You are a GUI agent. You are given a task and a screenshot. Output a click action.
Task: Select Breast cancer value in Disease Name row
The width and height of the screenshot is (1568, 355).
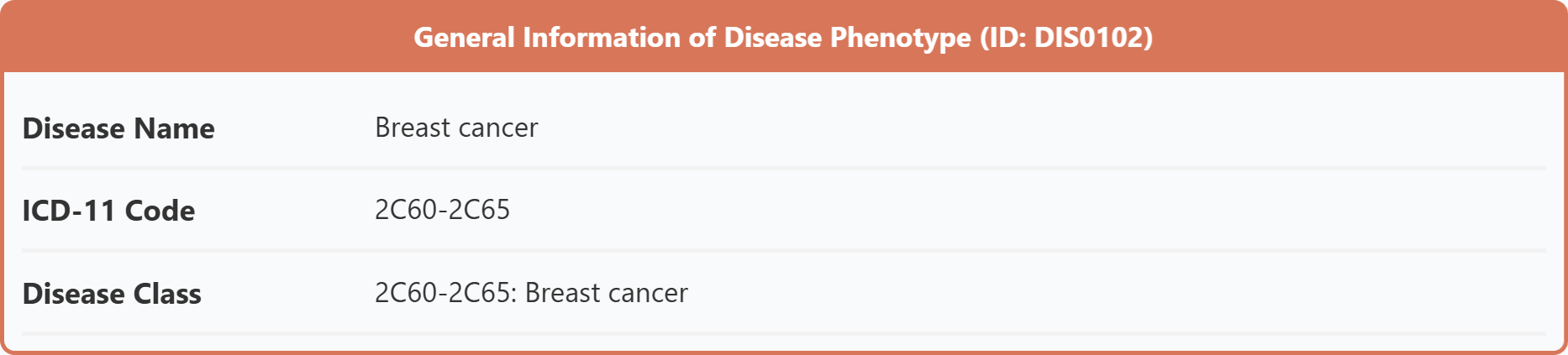click(456, 128)
